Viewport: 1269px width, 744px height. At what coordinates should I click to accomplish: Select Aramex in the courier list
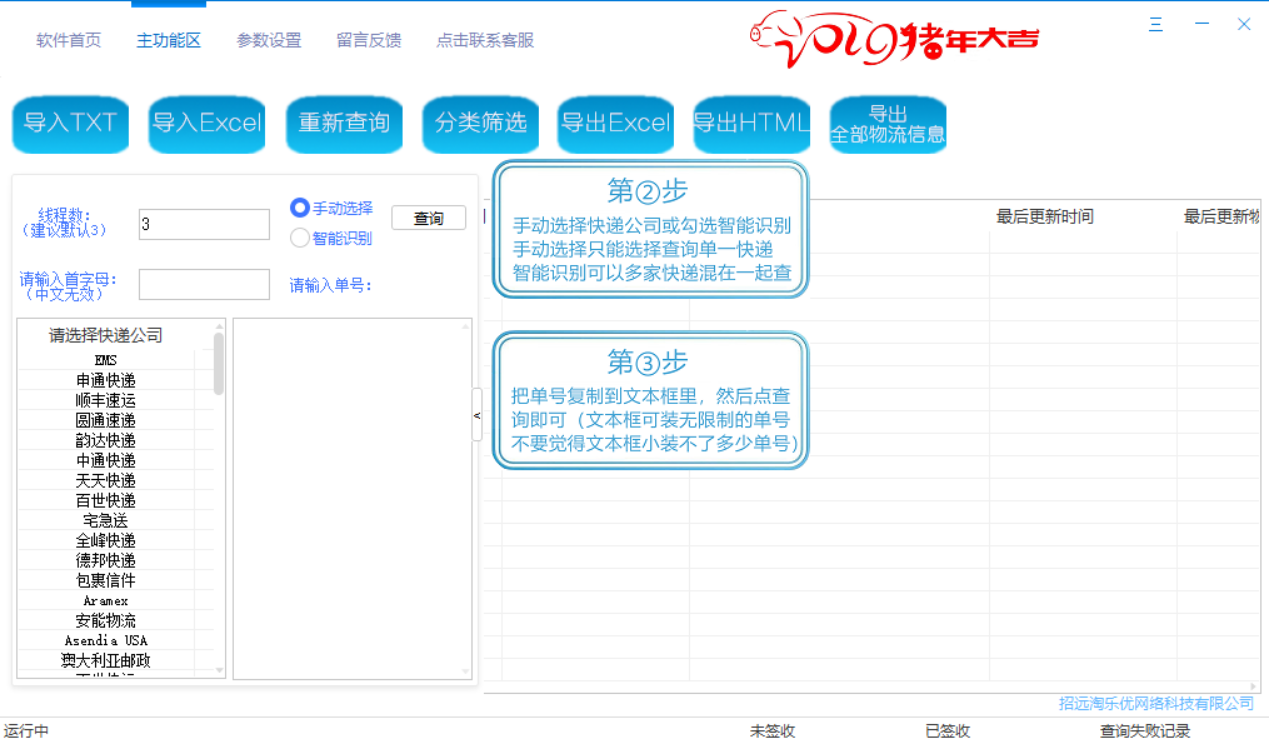106,600
